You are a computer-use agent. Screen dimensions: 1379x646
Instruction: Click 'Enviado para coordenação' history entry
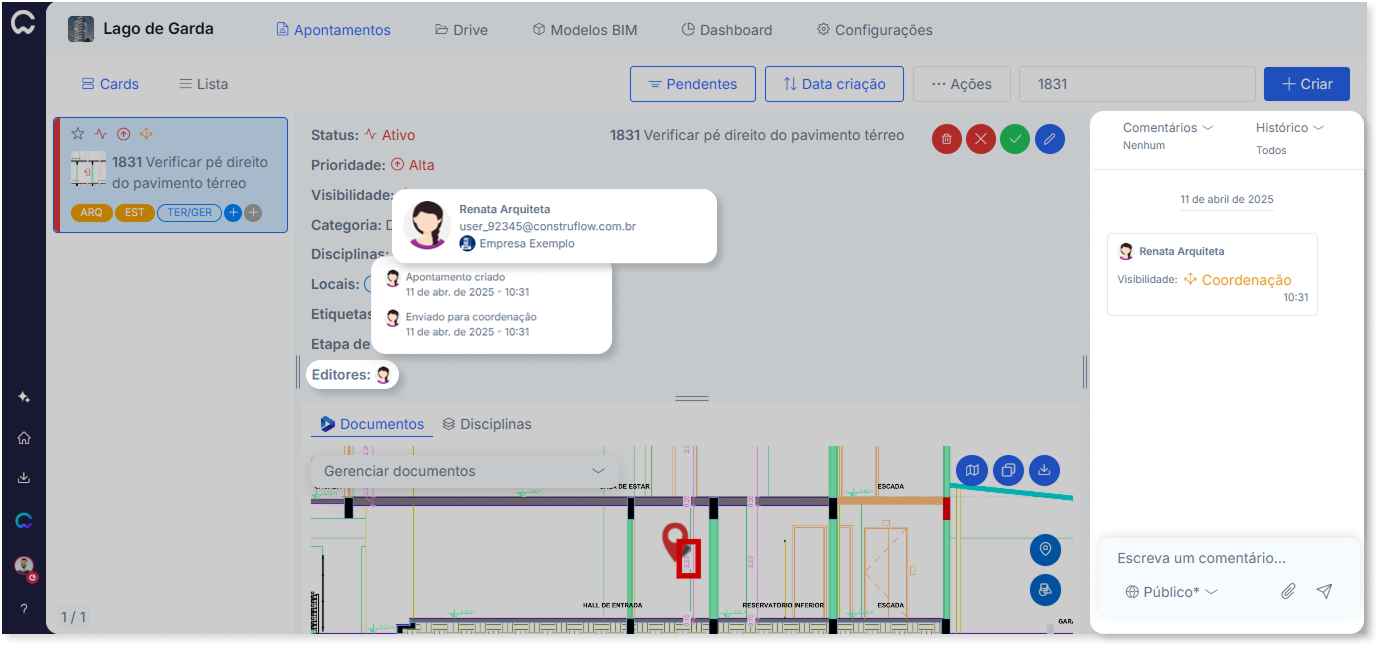pos(461,324)
